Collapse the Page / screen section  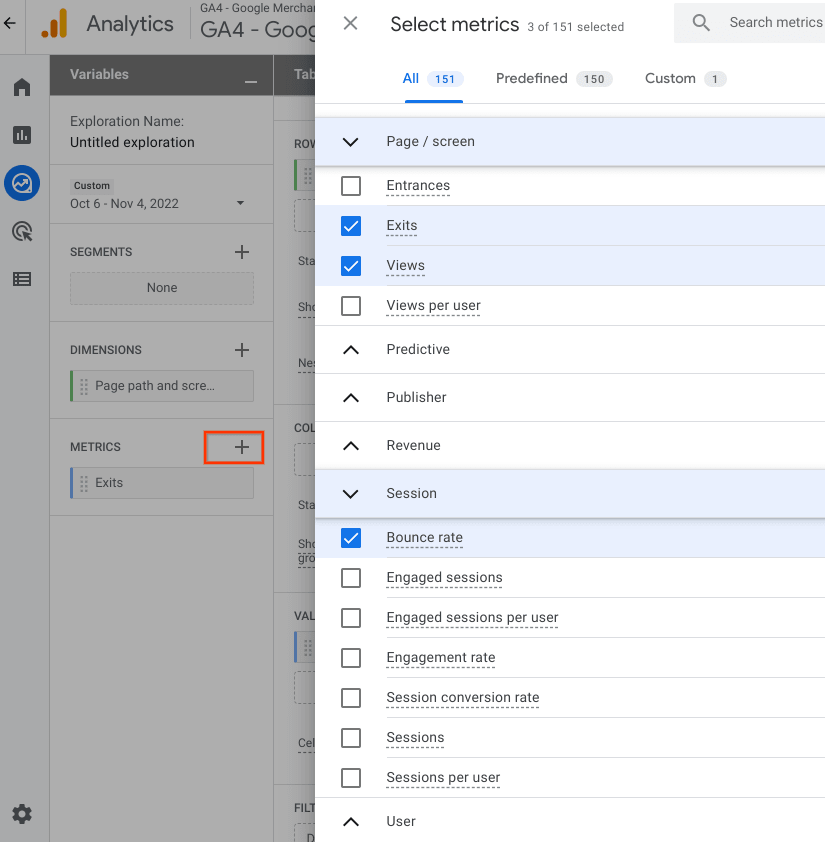(350, 142)
